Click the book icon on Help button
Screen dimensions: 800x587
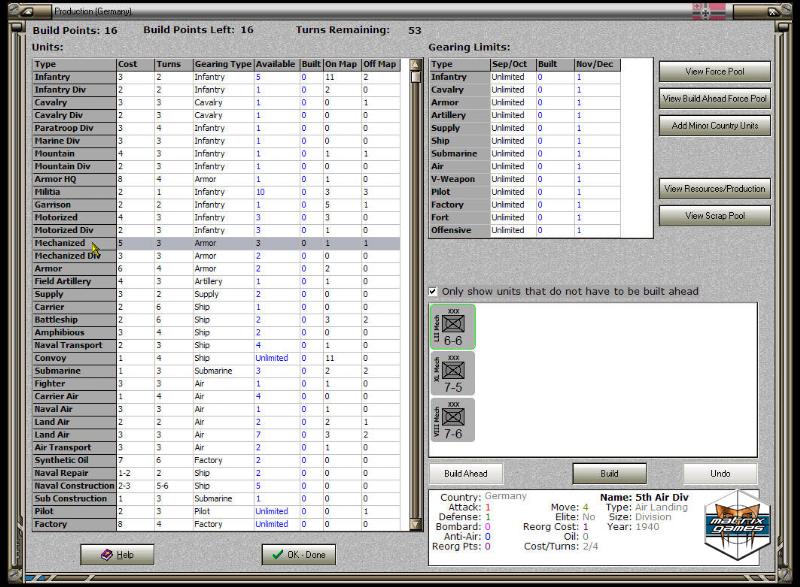pos(100,555)
